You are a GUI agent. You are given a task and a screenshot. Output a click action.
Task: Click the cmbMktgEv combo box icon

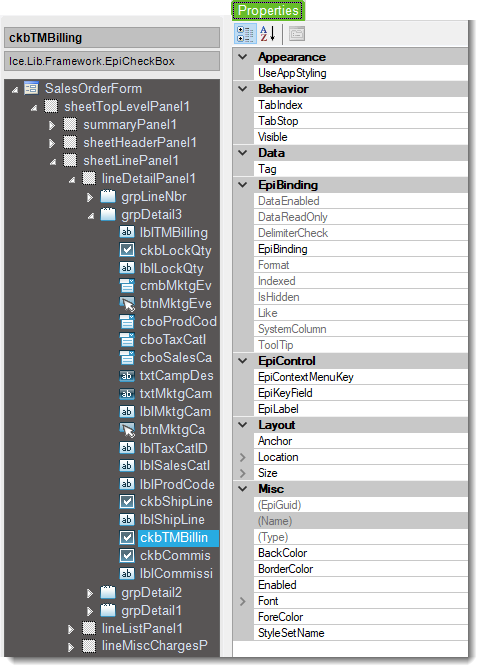coord(126,285)
